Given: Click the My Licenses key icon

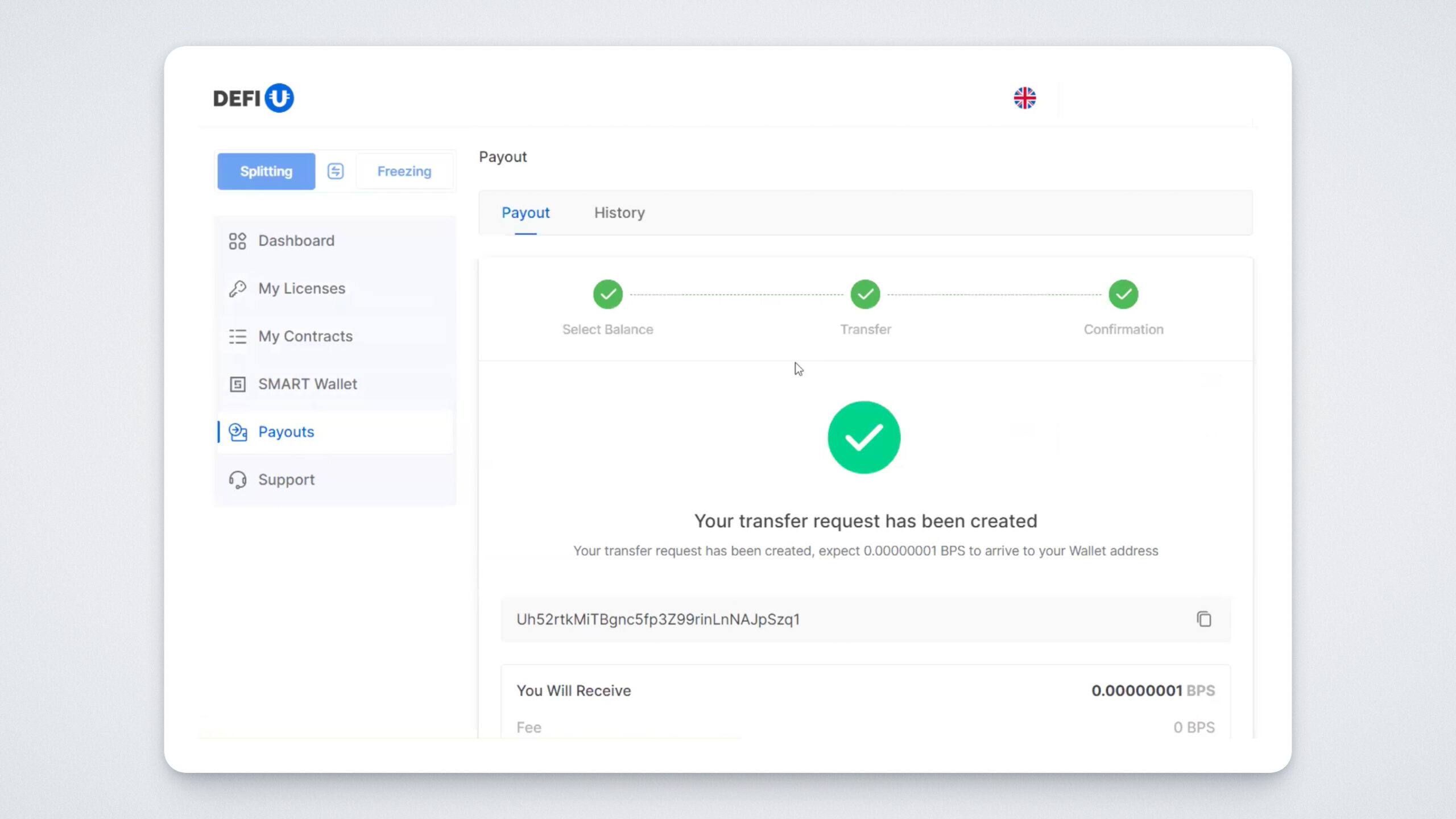Looking at the screenshot, I should coord(237,289).
